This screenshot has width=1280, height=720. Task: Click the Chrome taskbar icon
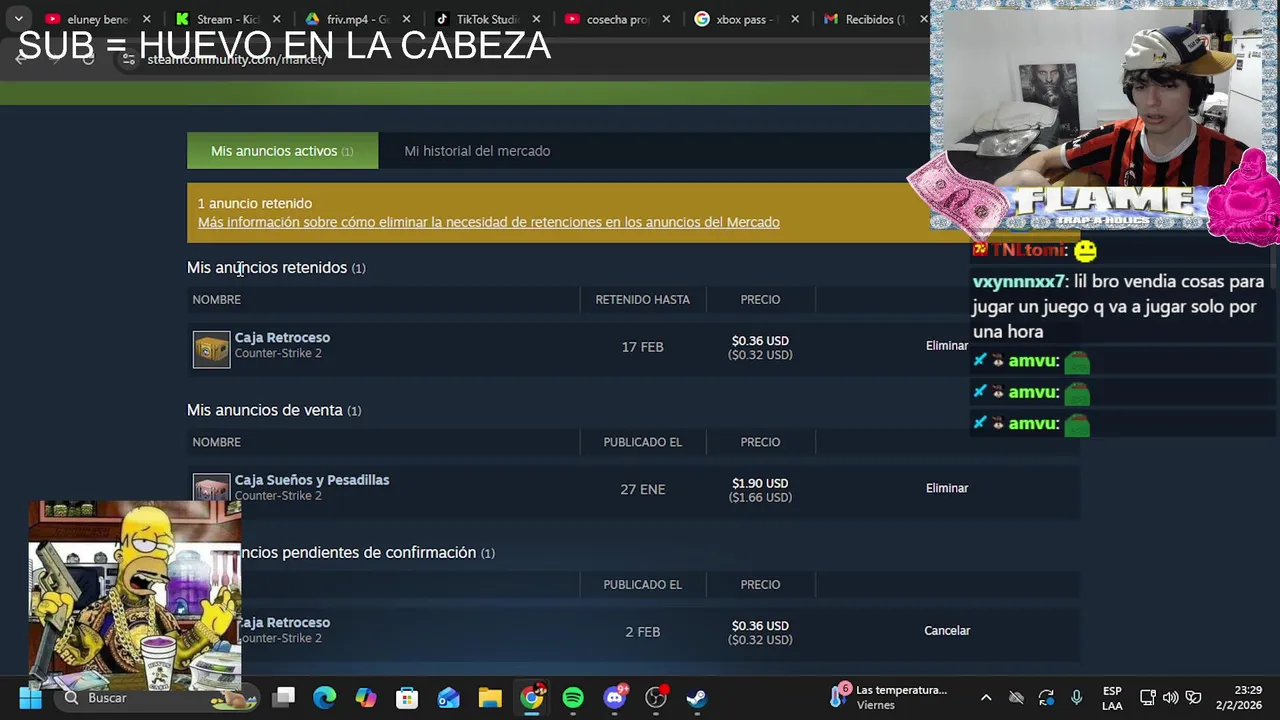(x=532, y=698)
